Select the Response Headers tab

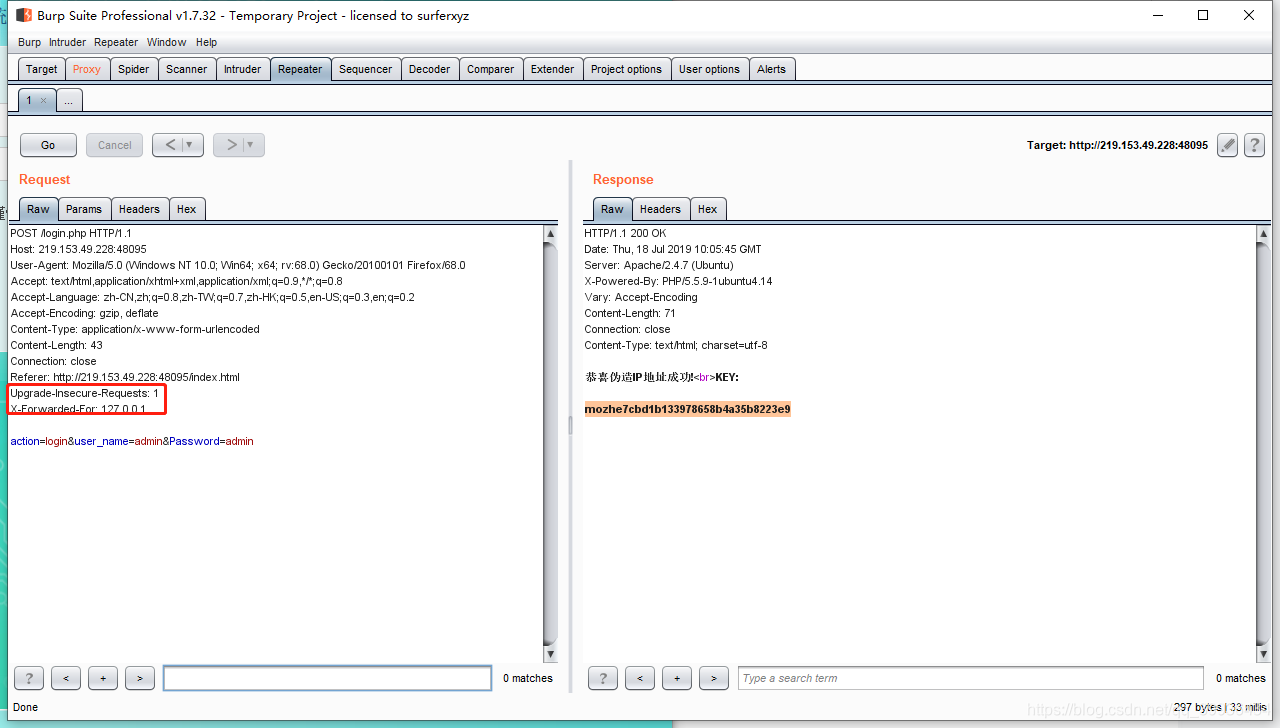coord(660,209)
